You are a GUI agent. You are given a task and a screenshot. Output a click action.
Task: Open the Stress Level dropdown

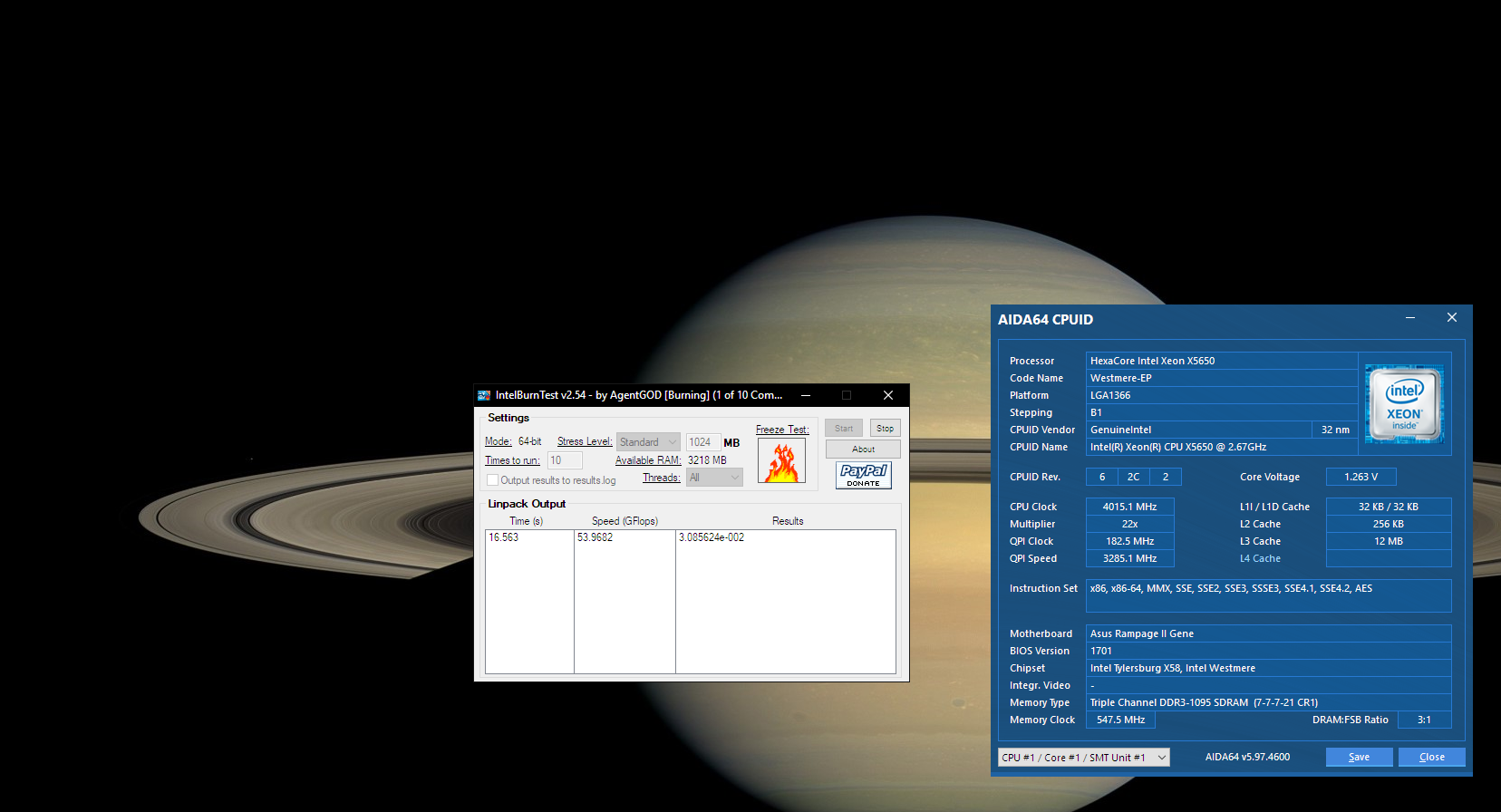click(648, 442)
